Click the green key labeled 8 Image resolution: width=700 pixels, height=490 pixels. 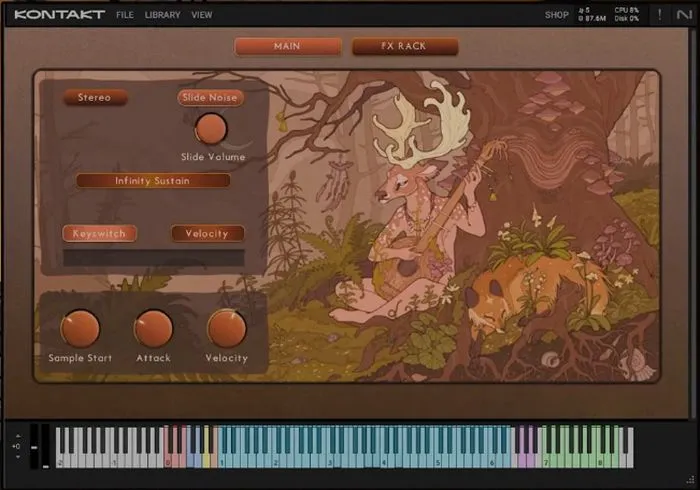point(600,461)
